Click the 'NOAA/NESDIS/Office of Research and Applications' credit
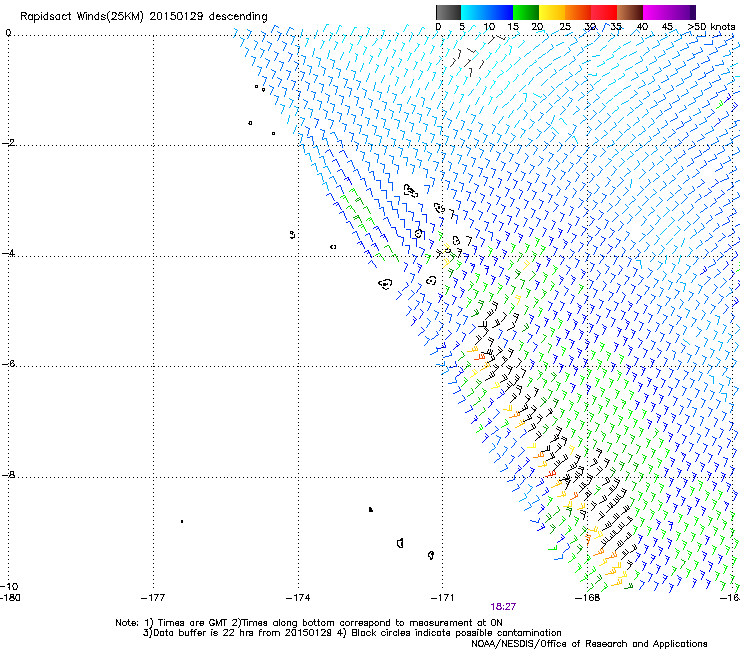Viewport: 740px width, 650px height. tap(589, 644)
